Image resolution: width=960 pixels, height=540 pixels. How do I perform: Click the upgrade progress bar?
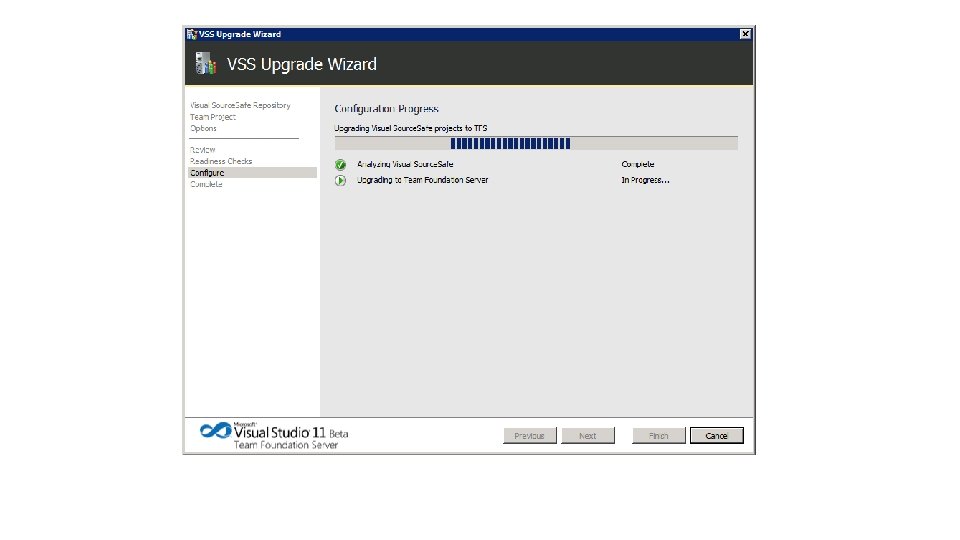[x=536, y=144]
